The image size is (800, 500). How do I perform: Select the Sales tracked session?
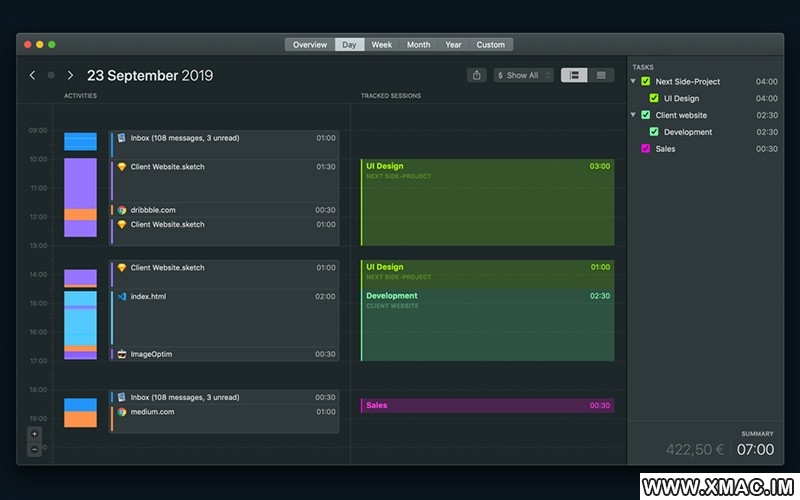487,406
